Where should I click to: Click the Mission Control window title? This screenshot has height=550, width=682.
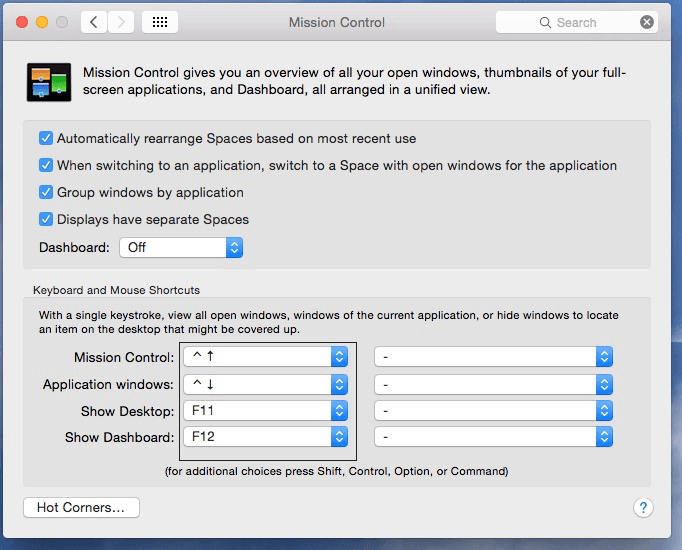click(x=337, y=23)
